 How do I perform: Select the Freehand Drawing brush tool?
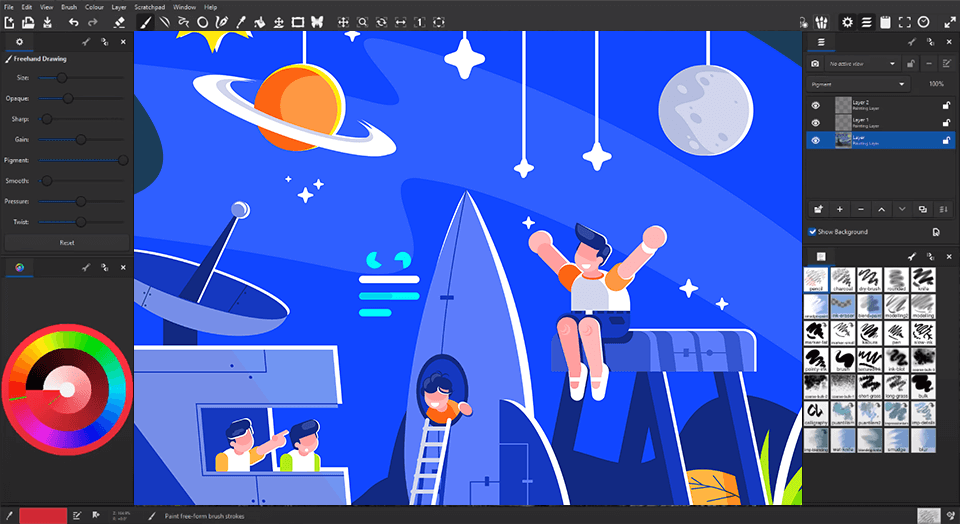point(144,21)
